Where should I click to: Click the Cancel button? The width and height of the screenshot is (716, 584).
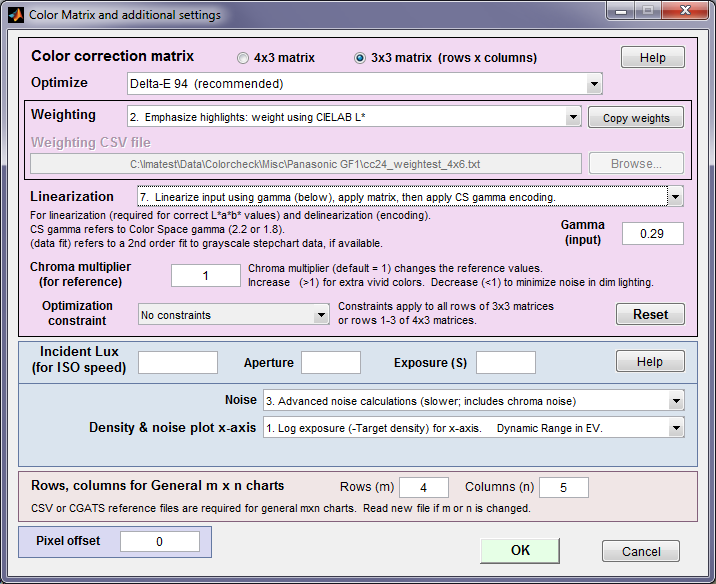[x=641, y=551]
